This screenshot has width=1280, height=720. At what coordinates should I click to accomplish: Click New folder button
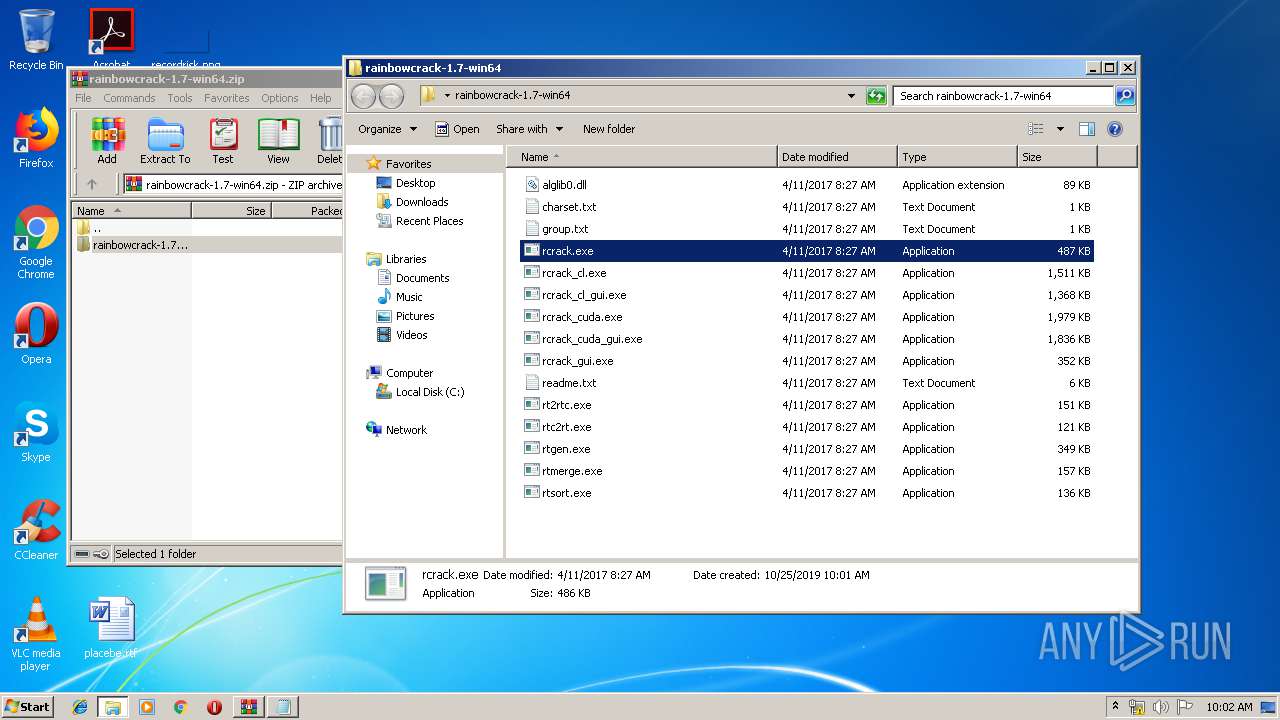609,129
